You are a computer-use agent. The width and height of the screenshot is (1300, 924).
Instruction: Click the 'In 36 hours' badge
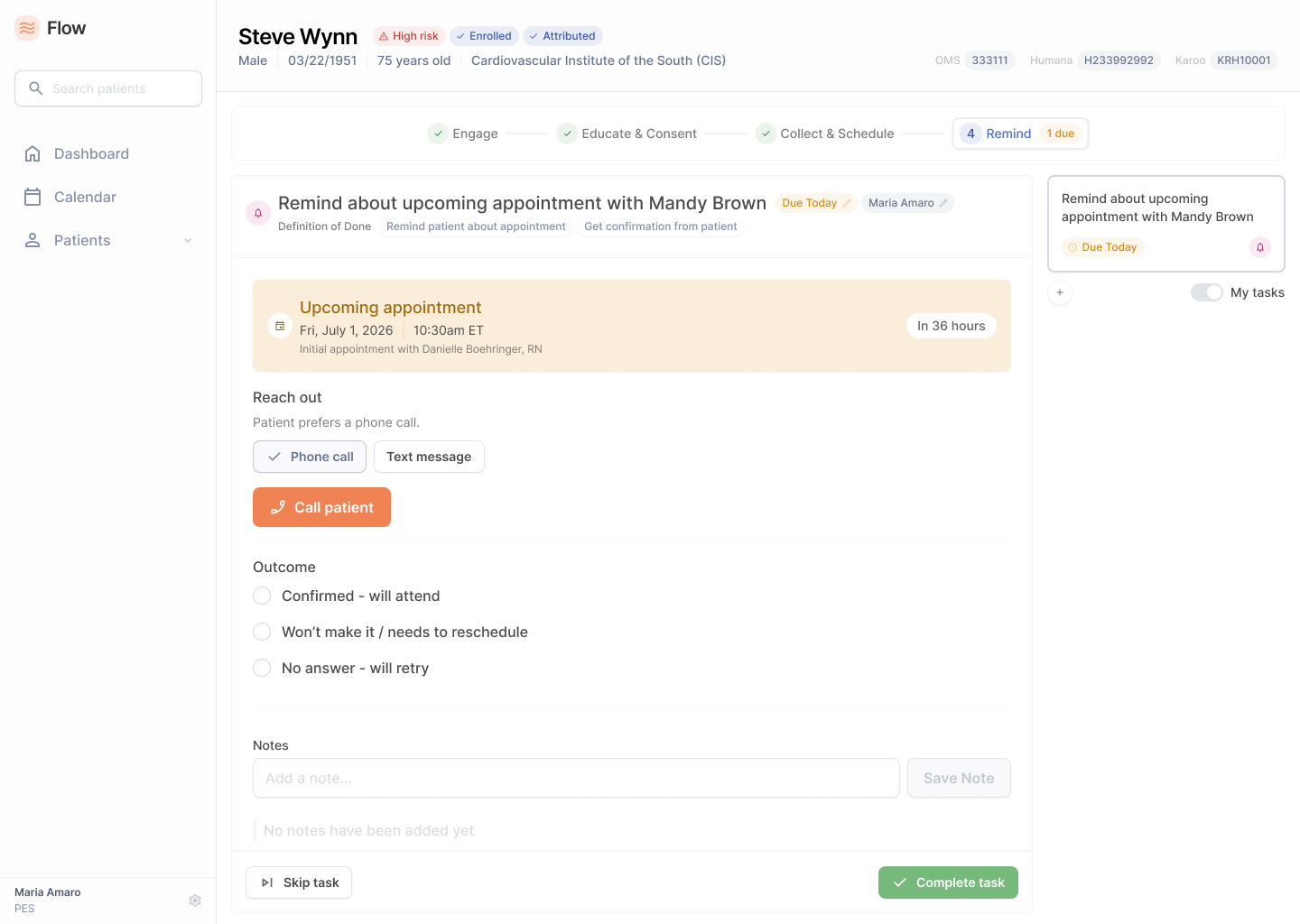(x=952, y=326)
